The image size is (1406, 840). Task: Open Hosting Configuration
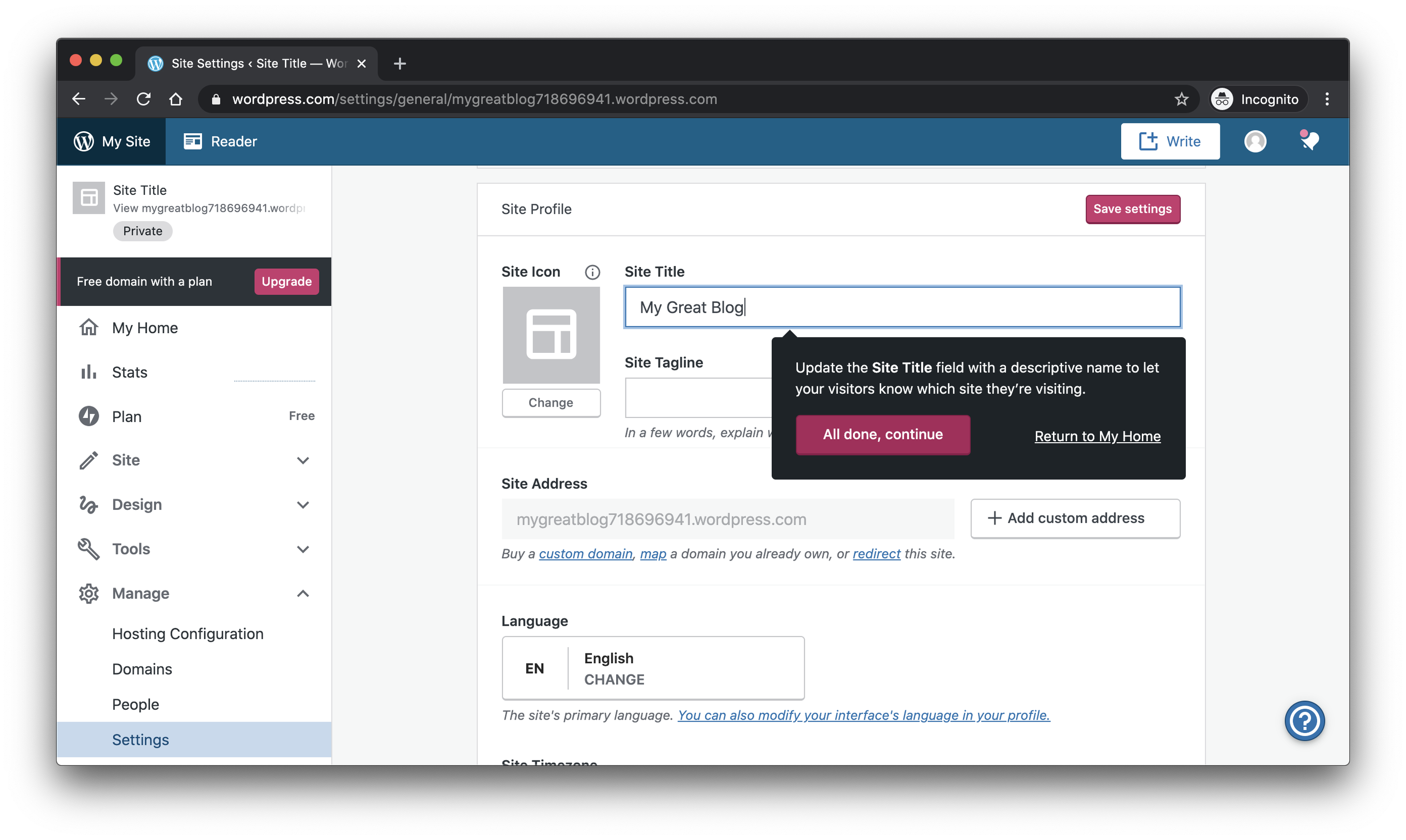188,633
